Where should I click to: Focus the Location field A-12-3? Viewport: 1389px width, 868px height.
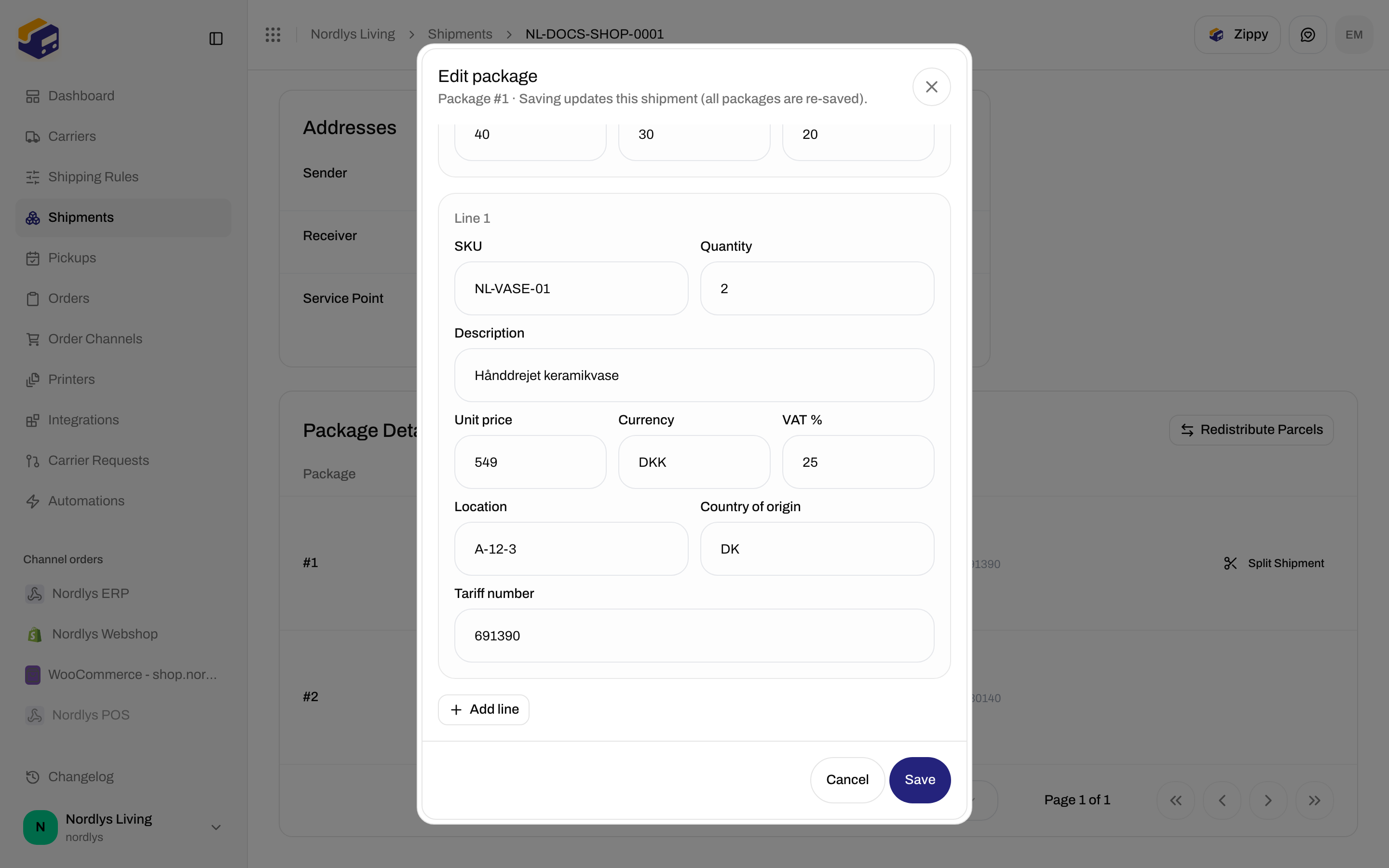571,549
